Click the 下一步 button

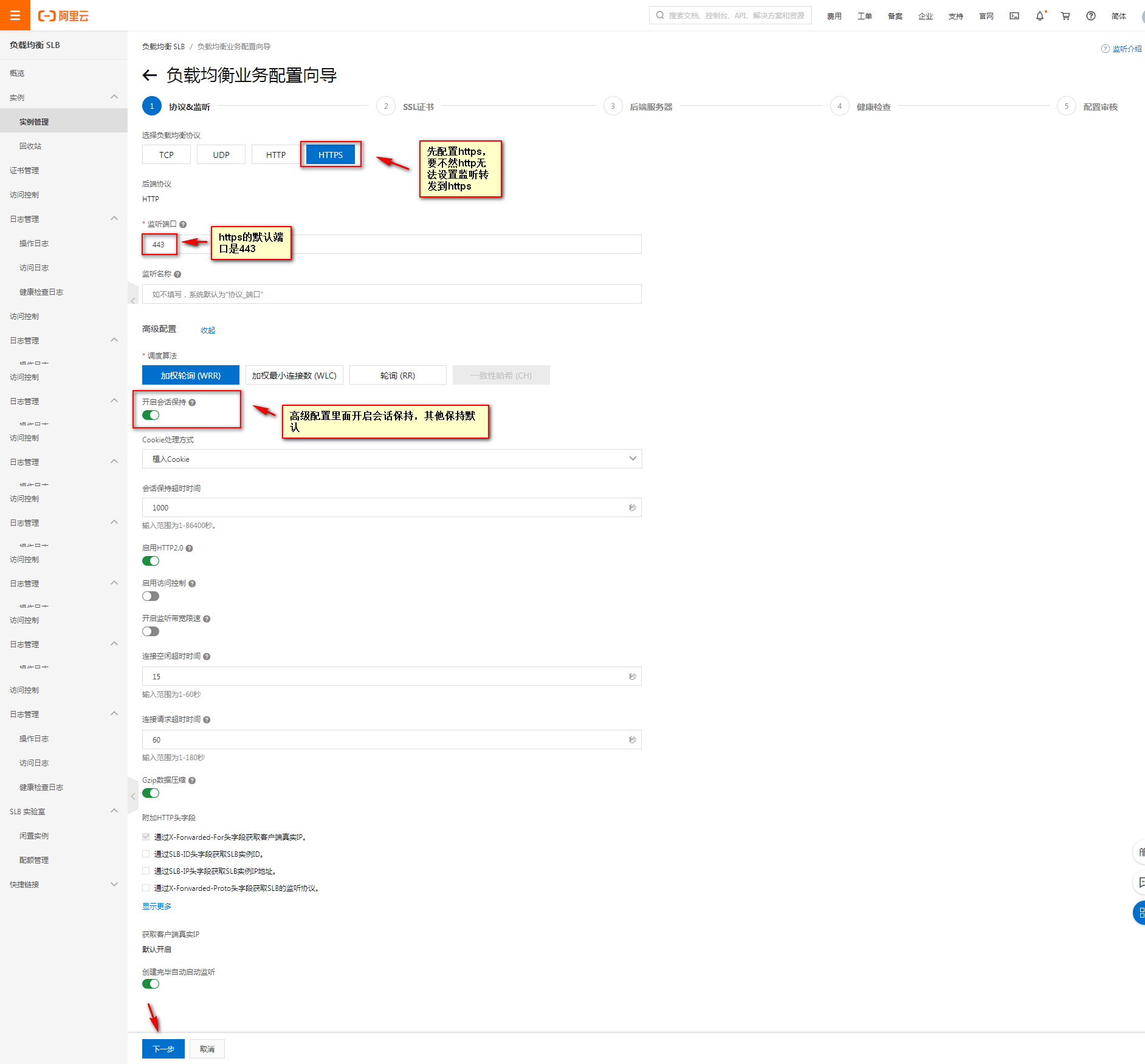point(163,1049)
